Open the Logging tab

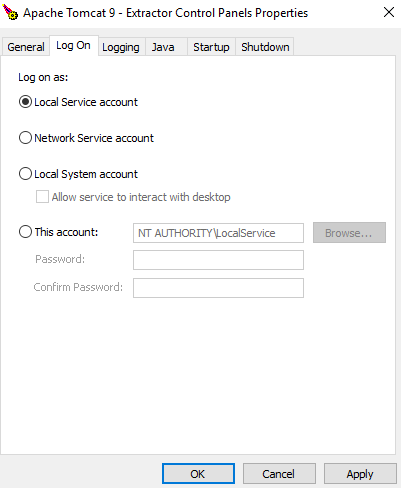point(121,47)
